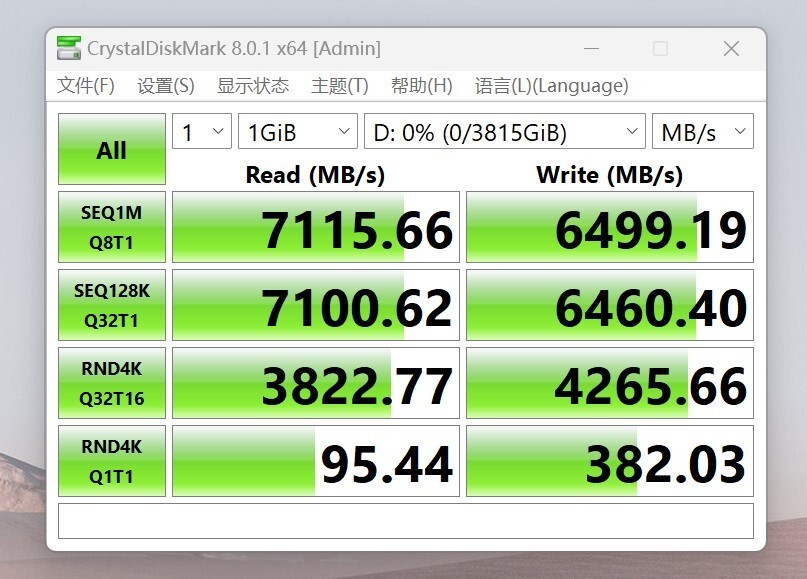807x579 pixels.
Task: Open the 文件(F) menu
Action: pos(85,85)
